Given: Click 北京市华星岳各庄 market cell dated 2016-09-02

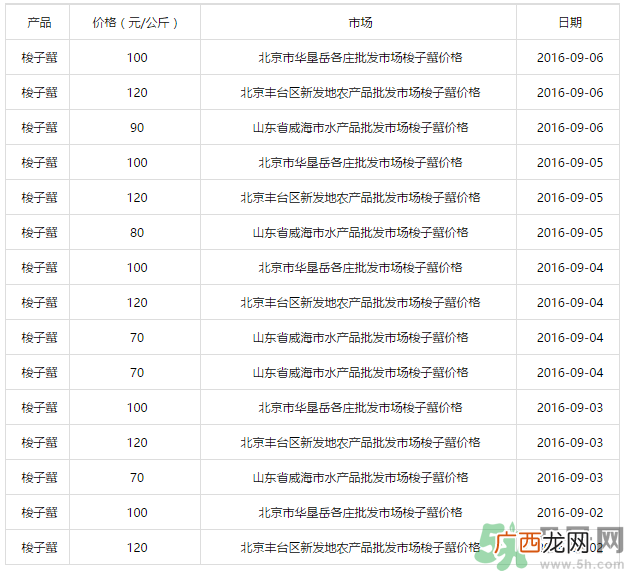Looking at the screenshot, I should 360,513.
